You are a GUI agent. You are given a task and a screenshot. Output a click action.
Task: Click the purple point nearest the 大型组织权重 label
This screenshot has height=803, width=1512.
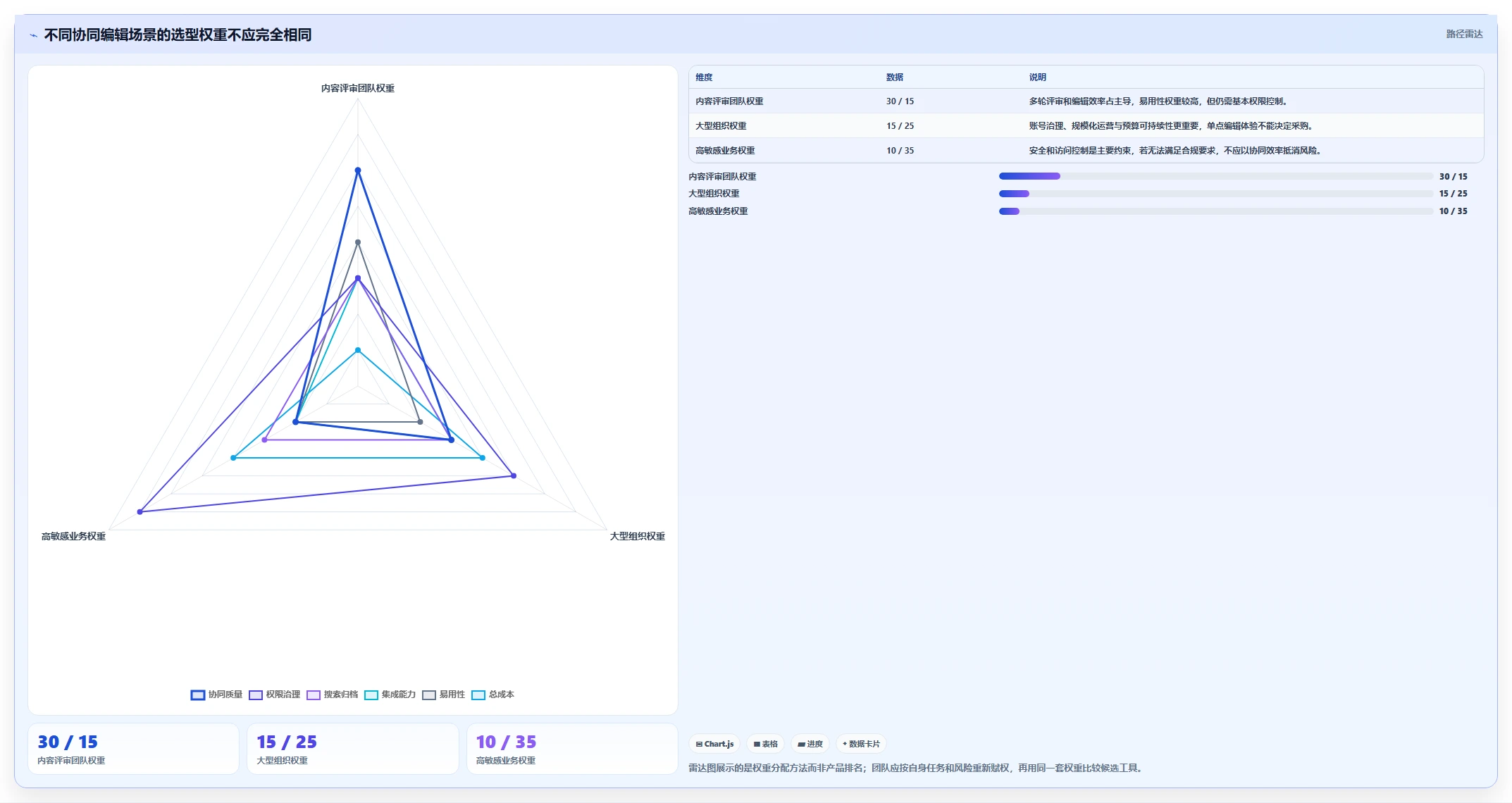click(x=514, y=476)
